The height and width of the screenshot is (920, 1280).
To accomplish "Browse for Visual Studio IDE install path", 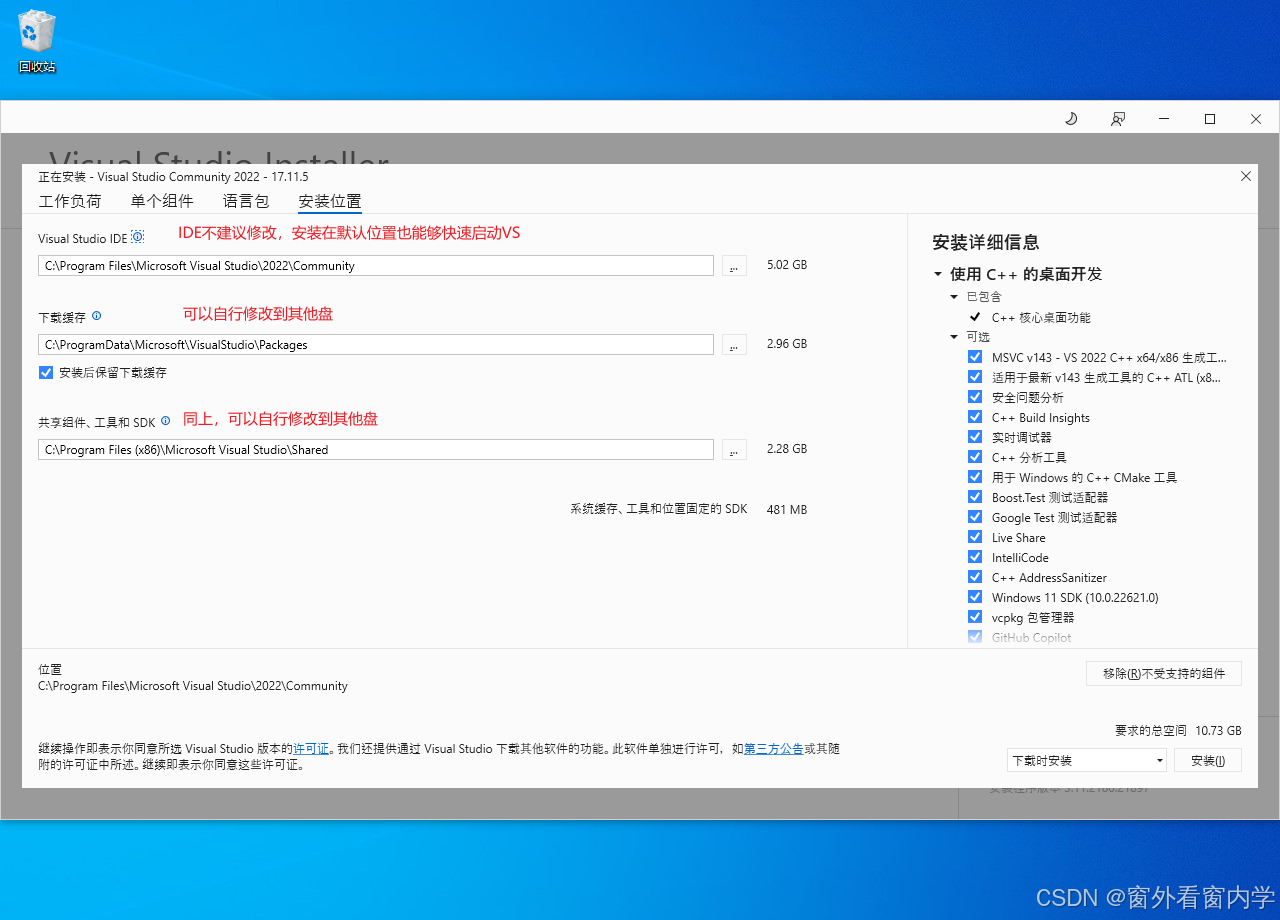I will 734,266.
